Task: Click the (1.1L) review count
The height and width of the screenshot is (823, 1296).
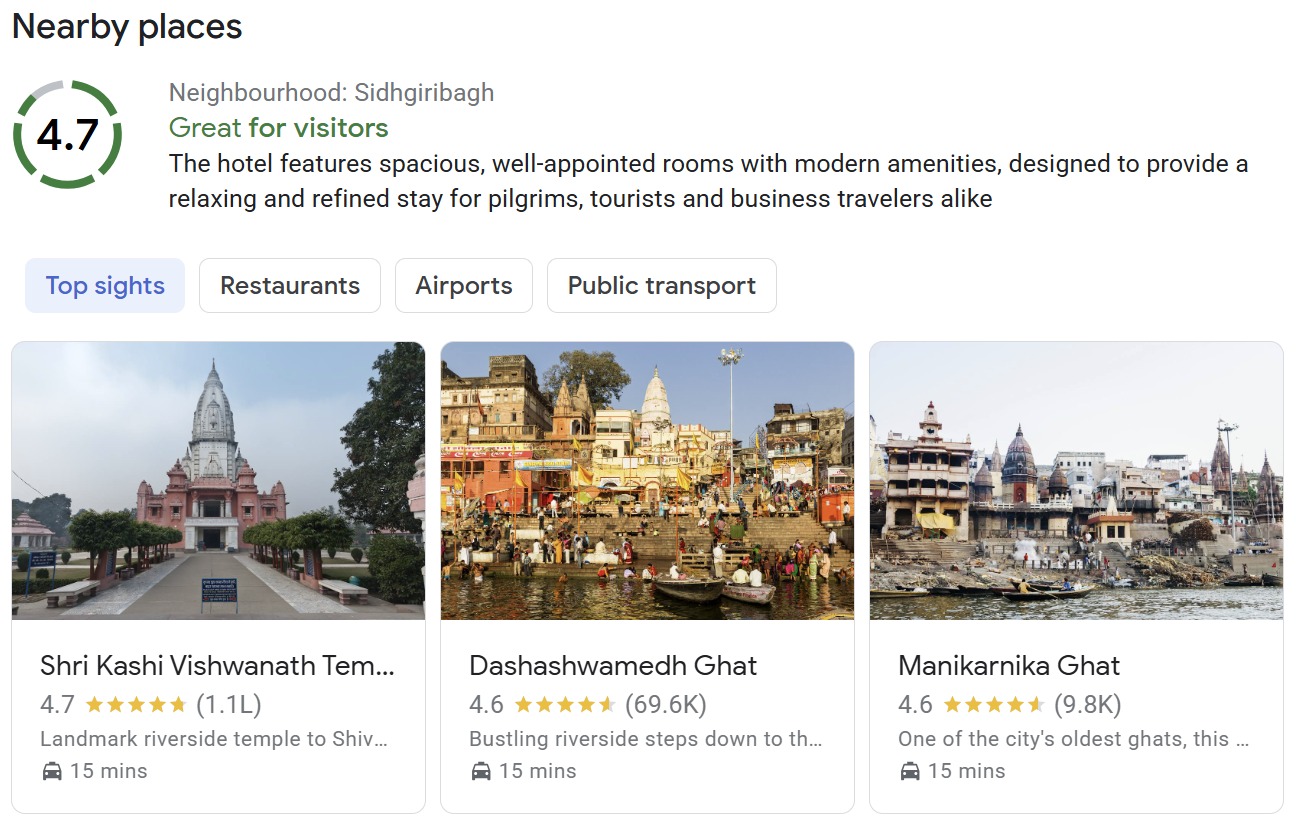Action: point(229,705)
